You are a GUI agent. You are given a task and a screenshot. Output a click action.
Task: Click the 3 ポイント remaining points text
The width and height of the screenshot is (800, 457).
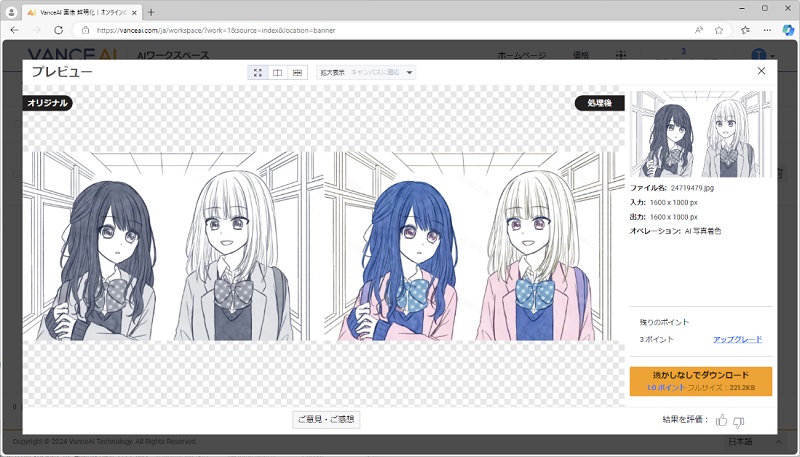pos(656,339)
